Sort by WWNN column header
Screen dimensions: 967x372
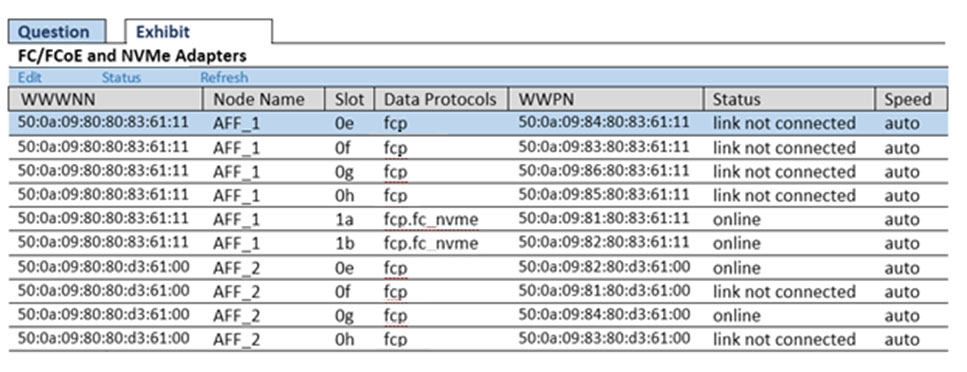[106, 99]
